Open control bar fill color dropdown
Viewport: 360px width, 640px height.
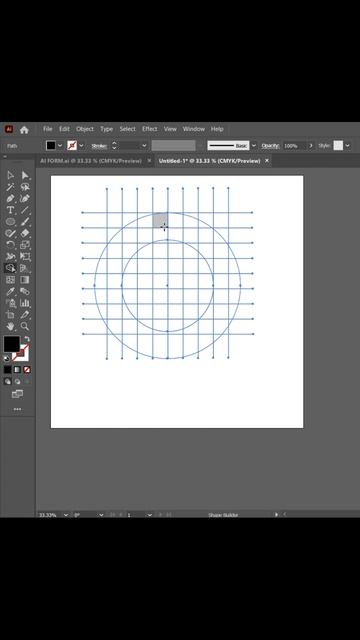(60, 145)
